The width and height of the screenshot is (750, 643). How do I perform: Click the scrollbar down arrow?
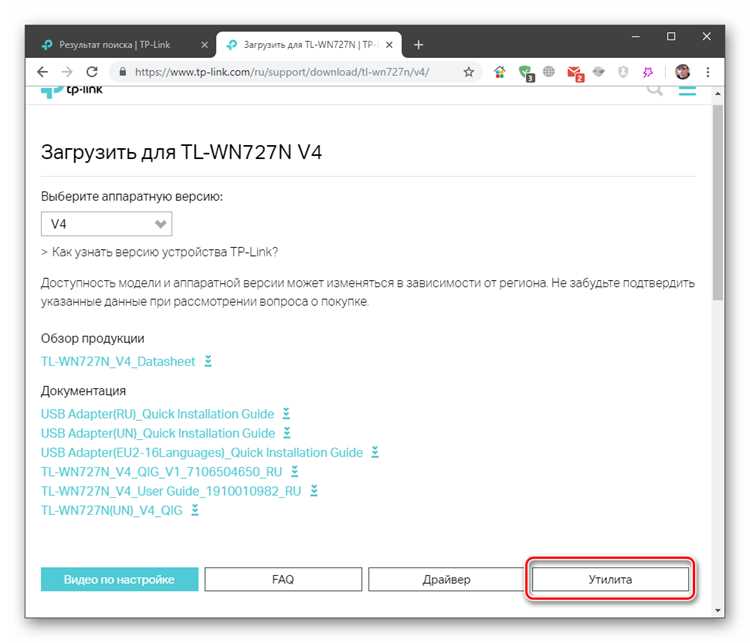tap(717, 610)
